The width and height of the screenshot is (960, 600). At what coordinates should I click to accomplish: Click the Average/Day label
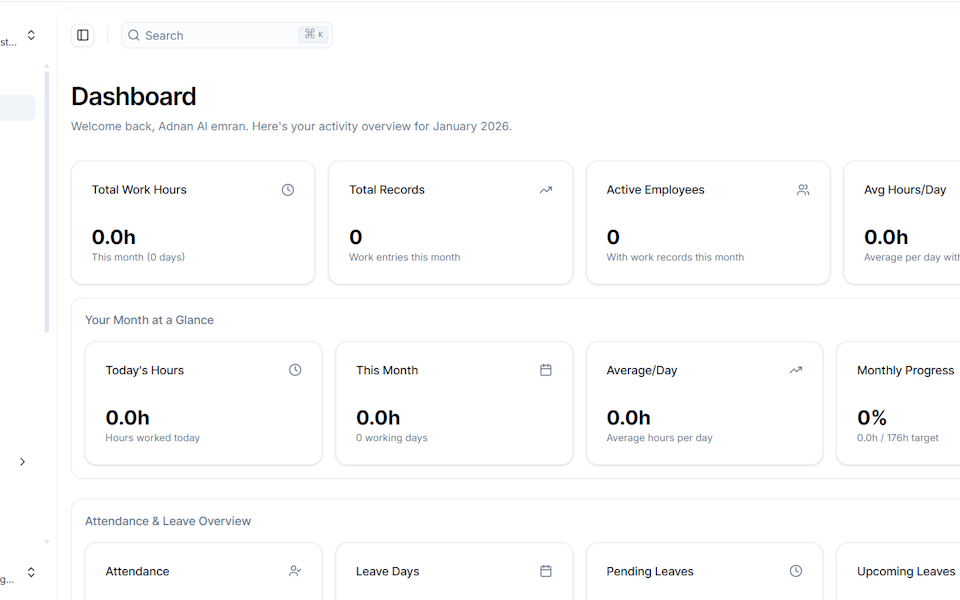[642, 370]
